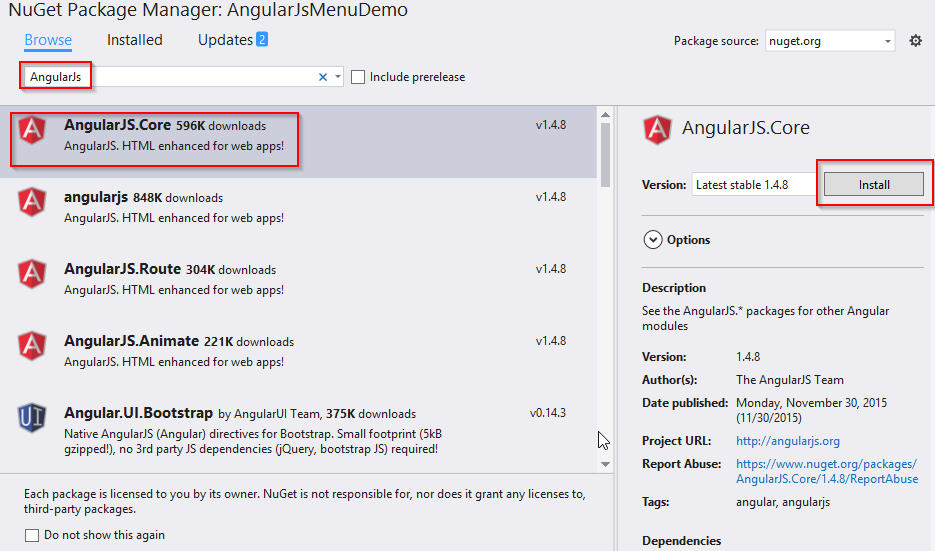
Task: Click the AngularJs search input field
Action: pos(200,77)
